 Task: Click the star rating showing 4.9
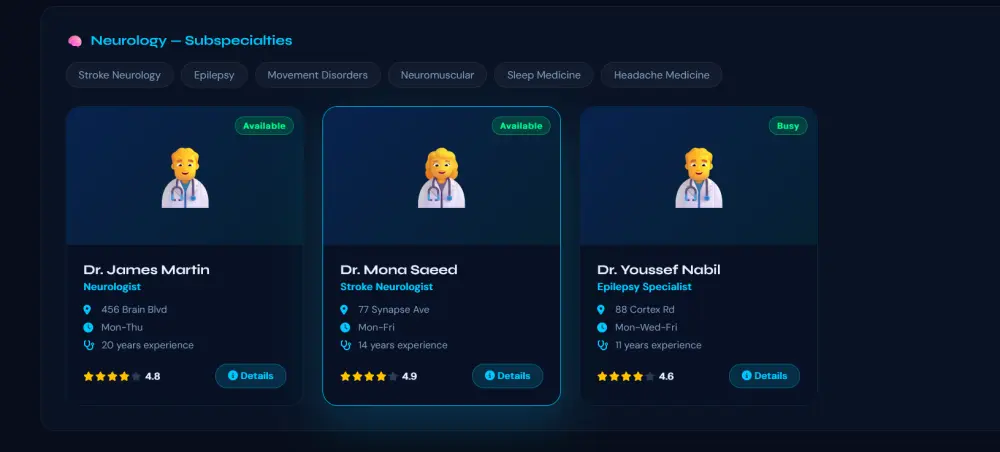click(x=379, y=376)
